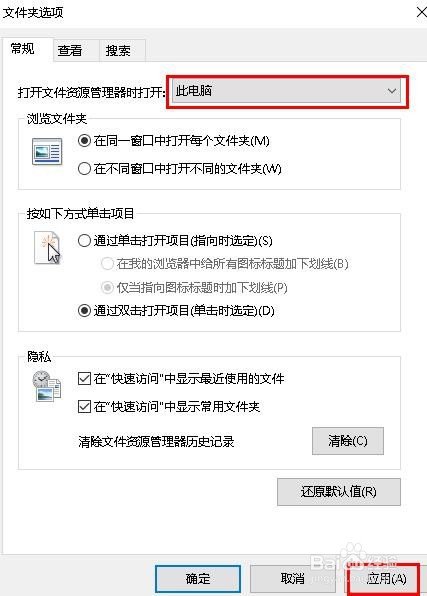427x596 pixels.
Task: Click the privacy clock and pictures icon
Action: tap(46, 386)
